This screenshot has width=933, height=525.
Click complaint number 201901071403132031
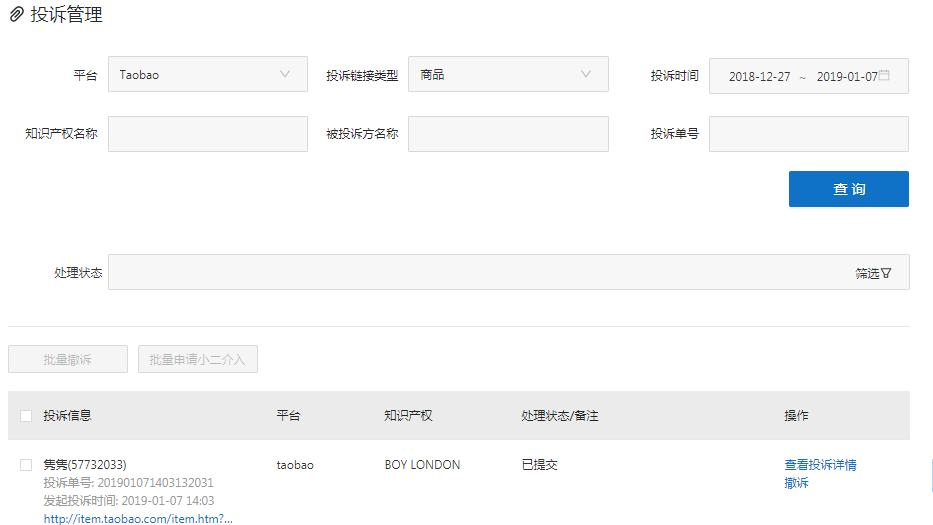[x=155, y=483]
